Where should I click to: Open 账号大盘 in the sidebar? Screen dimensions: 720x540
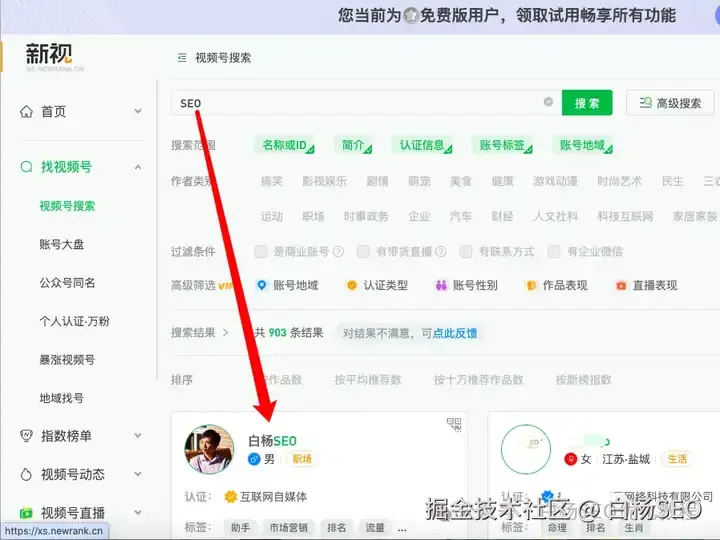[x=62, y=244]
